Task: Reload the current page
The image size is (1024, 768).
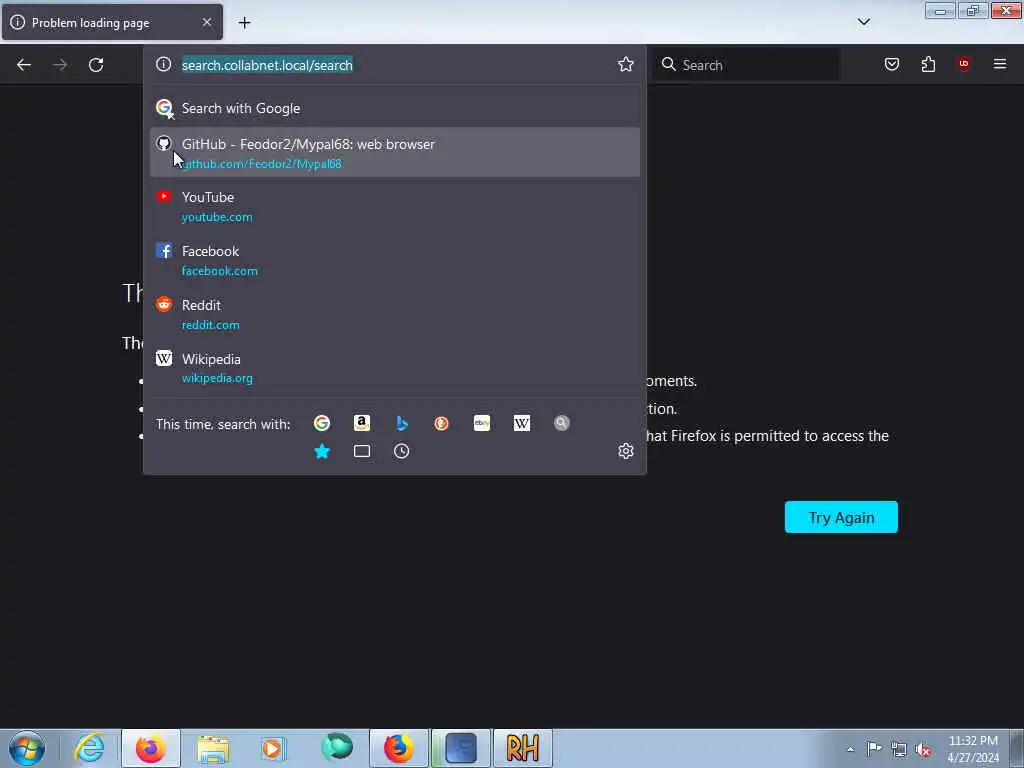Action: (96, 65)
